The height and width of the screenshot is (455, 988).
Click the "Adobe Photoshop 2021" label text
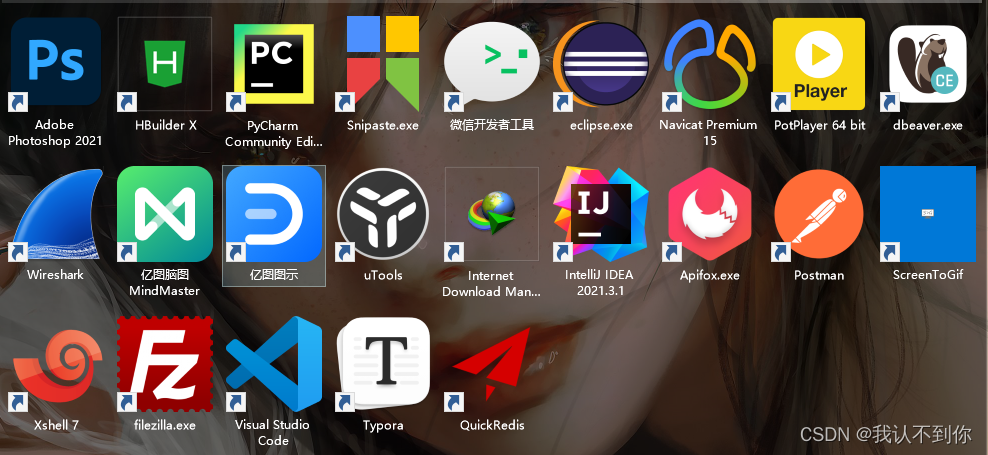point(55,133)
